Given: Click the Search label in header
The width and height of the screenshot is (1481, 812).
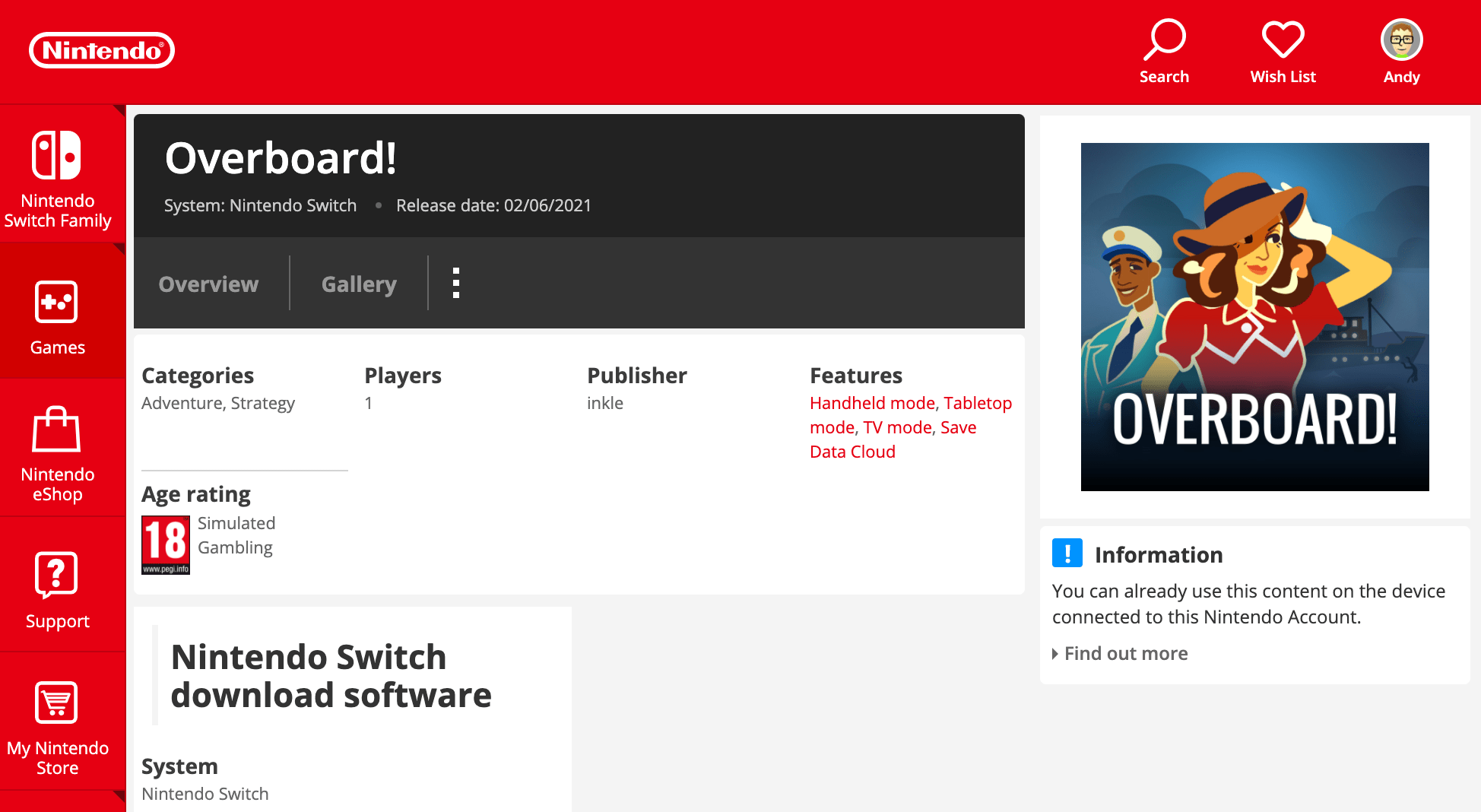Looking at the screenshot, I should pyautogui.click(x=1164, y=77).
